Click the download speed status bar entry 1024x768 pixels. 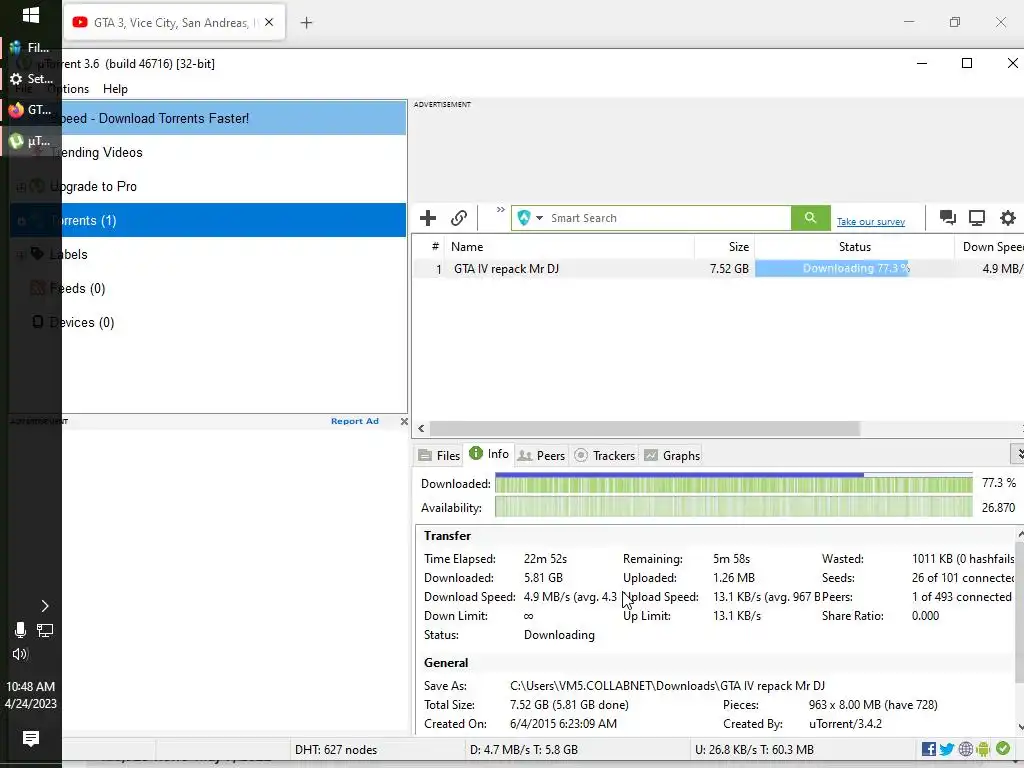click(x=524, y=750)
